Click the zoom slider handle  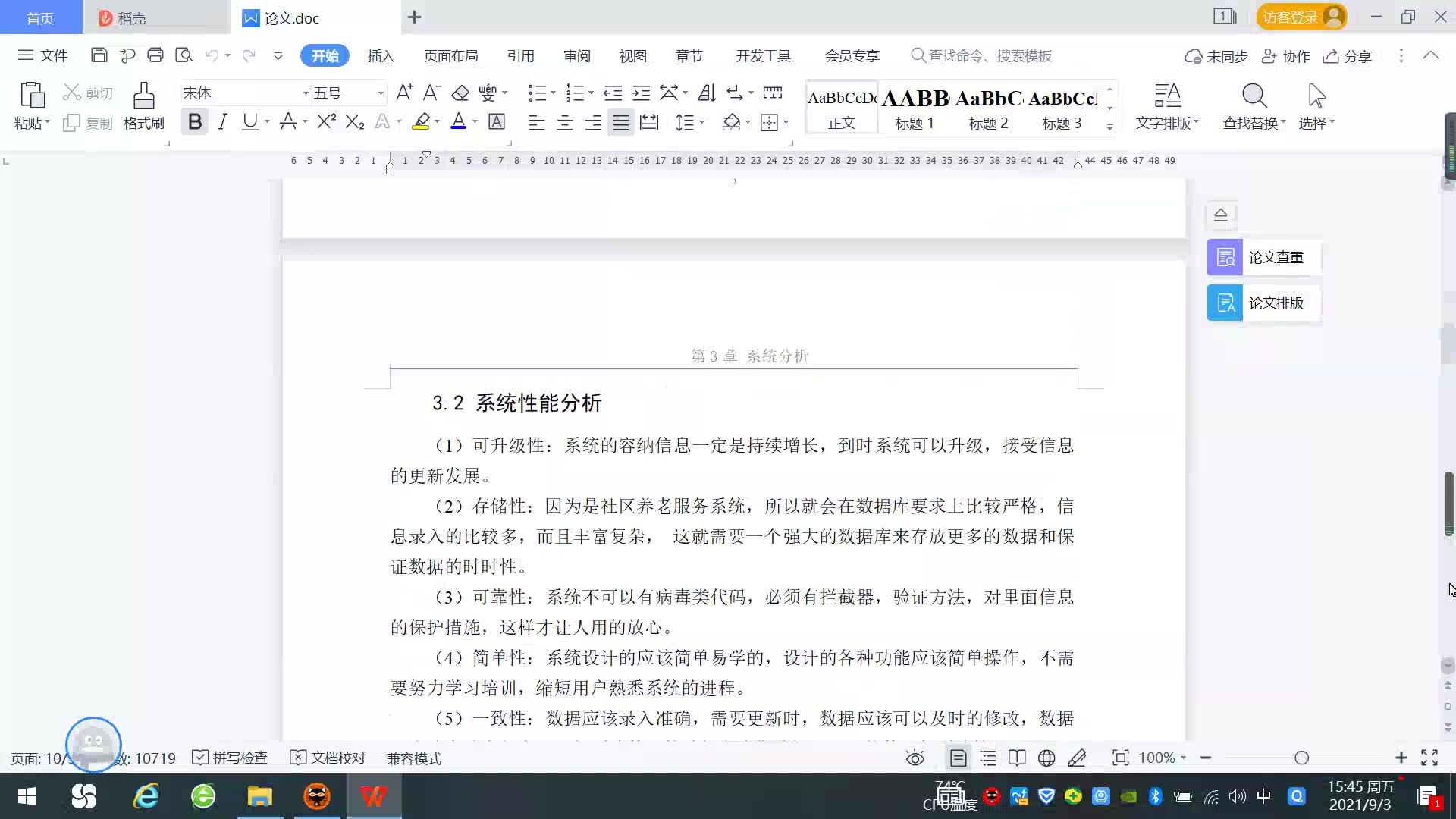1302,758
